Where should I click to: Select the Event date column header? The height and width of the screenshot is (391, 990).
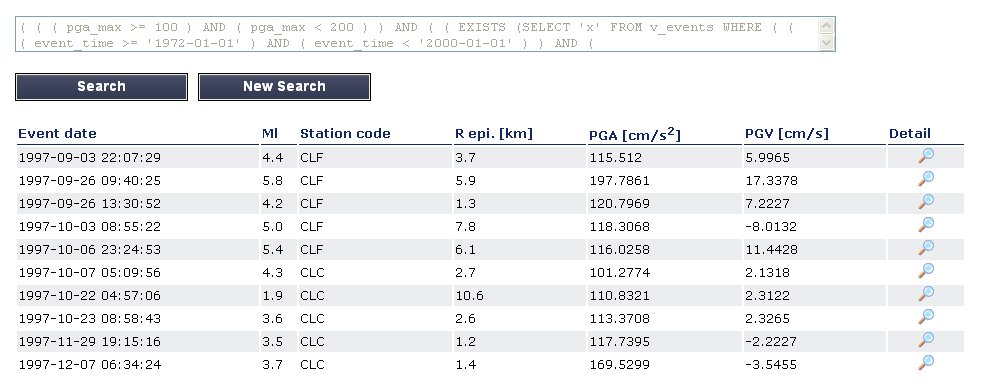[x=57, y=134]
